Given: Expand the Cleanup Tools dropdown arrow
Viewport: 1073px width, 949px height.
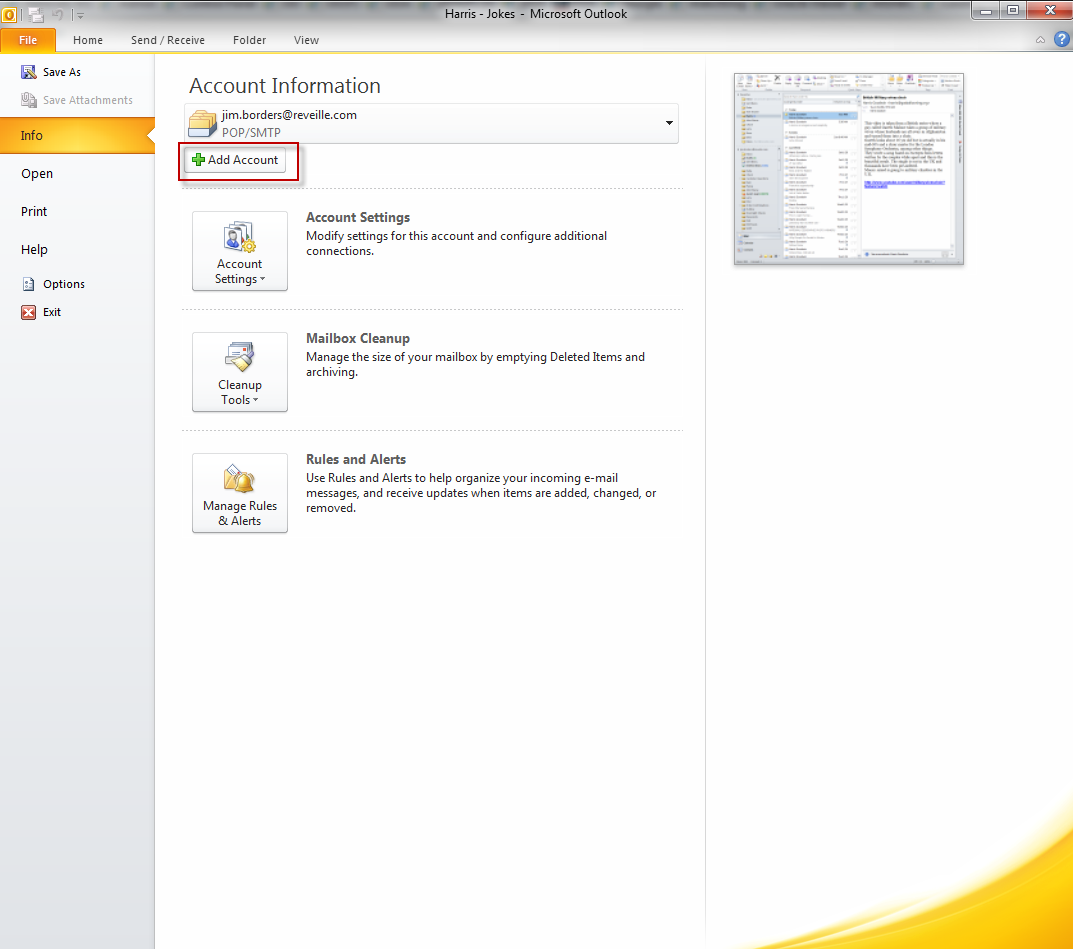Looking at the screenshot, I should (256, 400).
